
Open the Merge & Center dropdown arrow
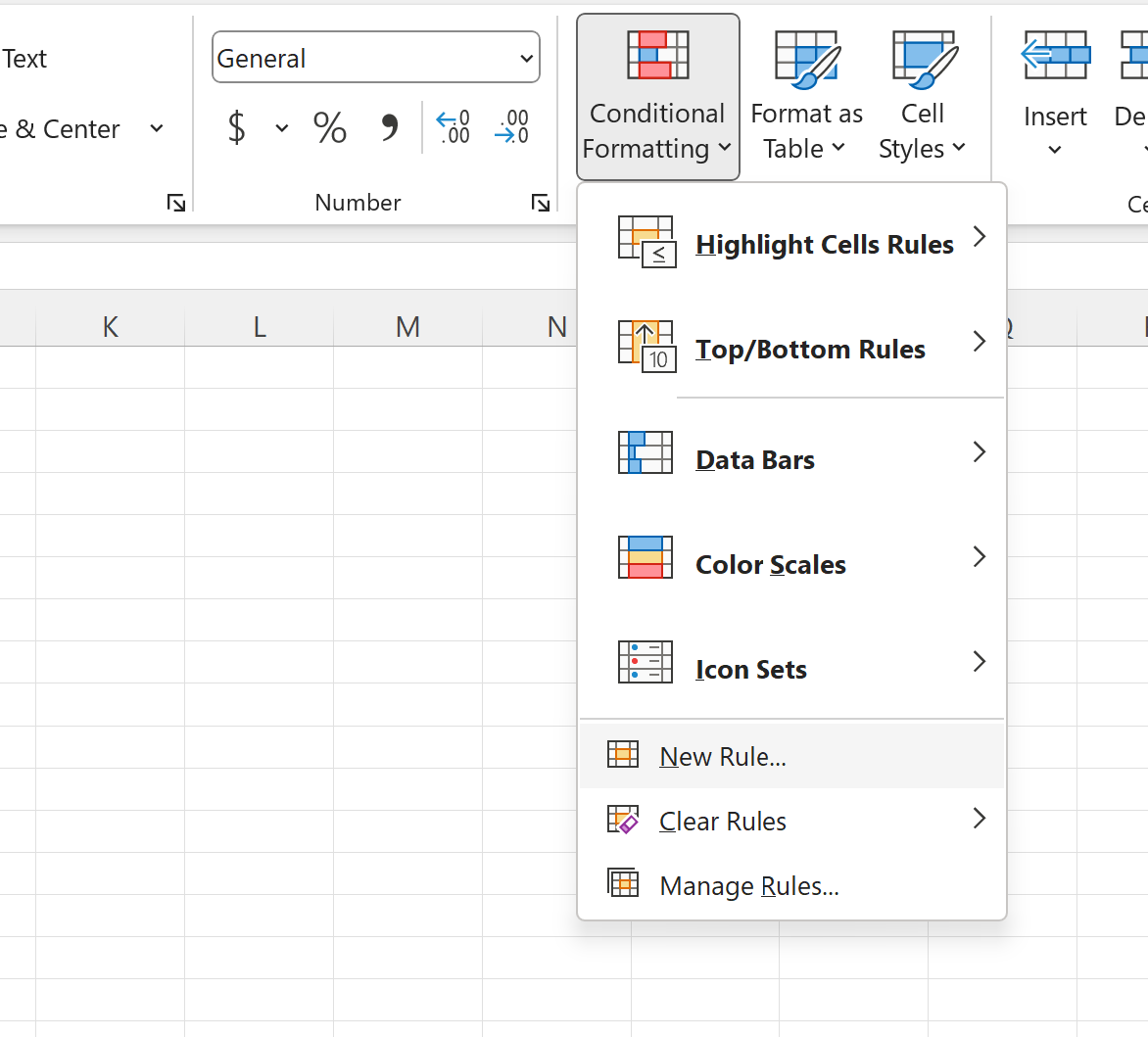(x=159, y=128)
